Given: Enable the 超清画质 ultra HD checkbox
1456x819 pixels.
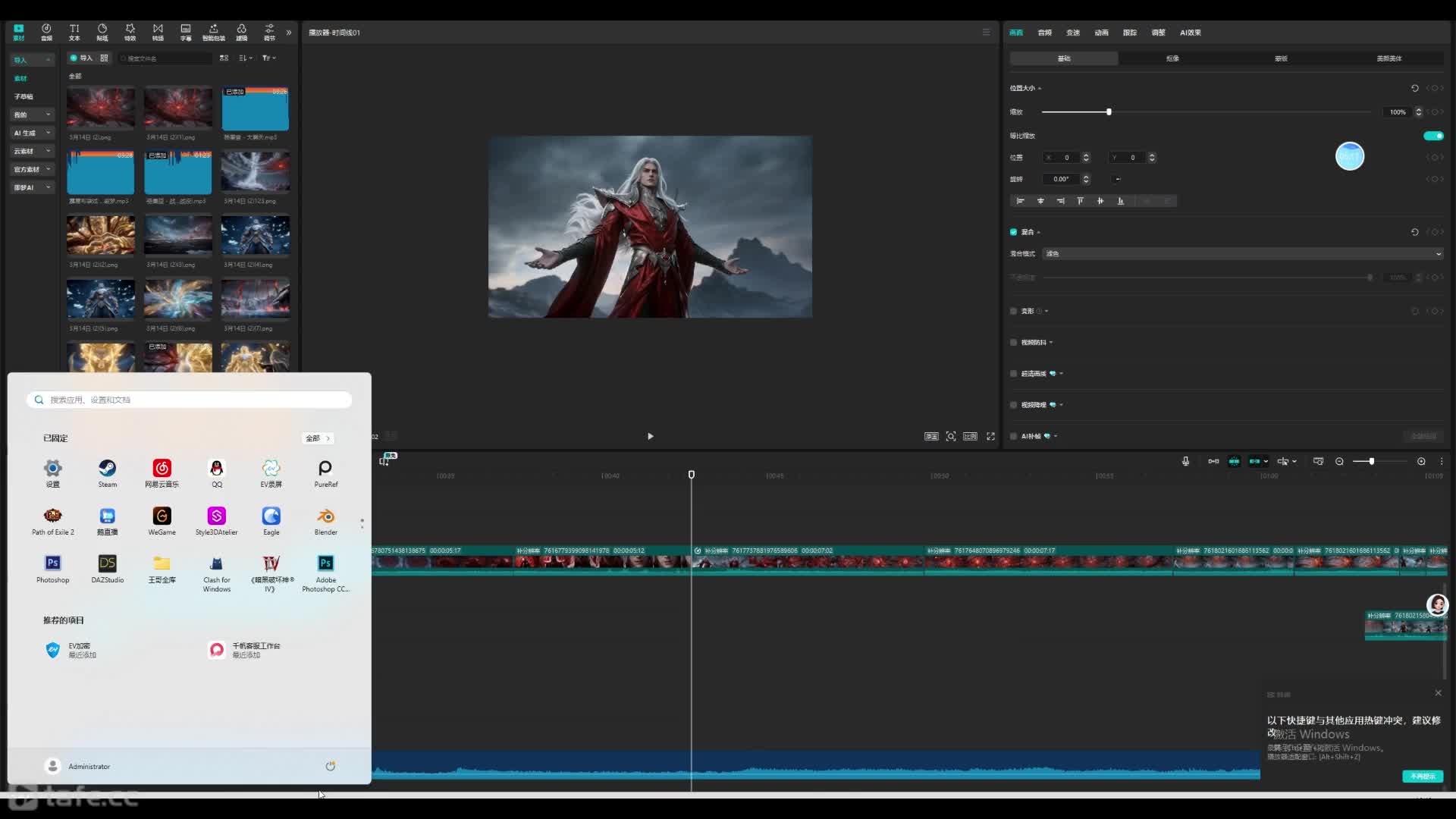Looking at the screenshot, I should 1013,374.
